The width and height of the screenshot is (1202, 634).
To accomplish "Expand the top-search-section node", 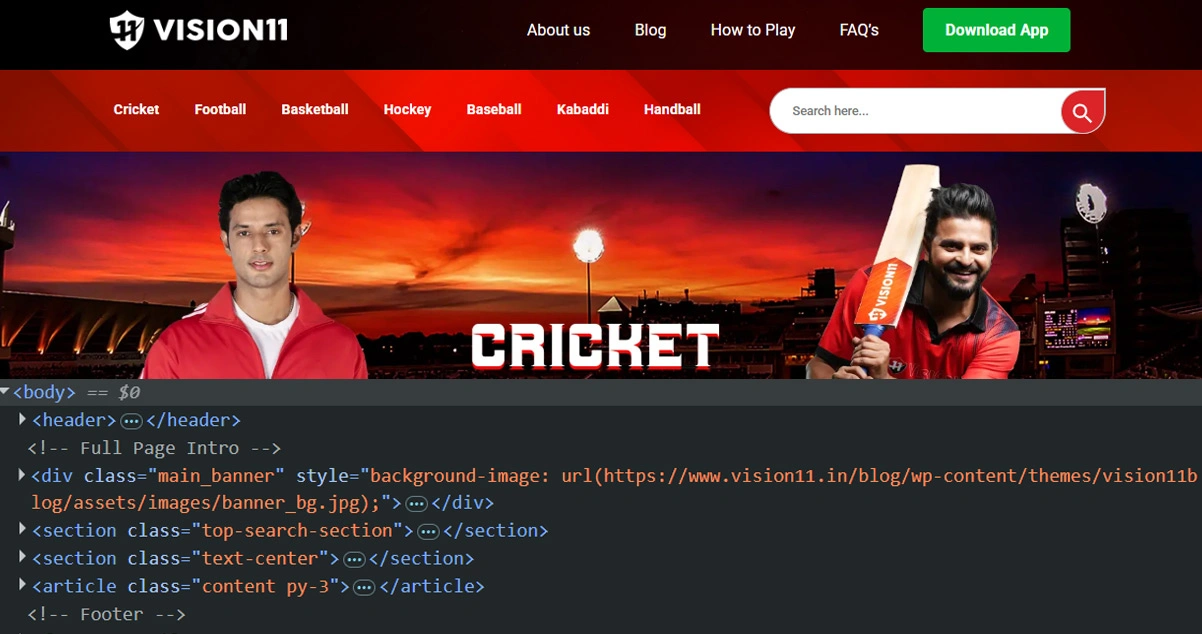I will tap(23, 530).
